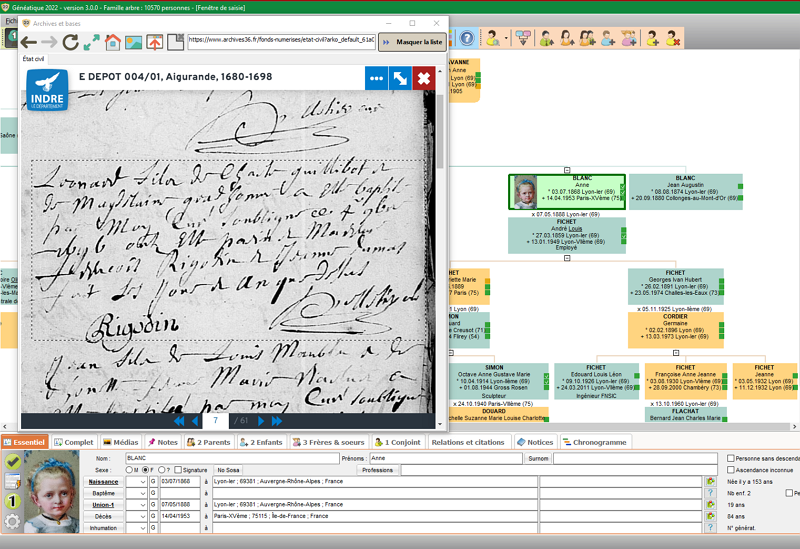Click the URL address field in Archives window

282,42
